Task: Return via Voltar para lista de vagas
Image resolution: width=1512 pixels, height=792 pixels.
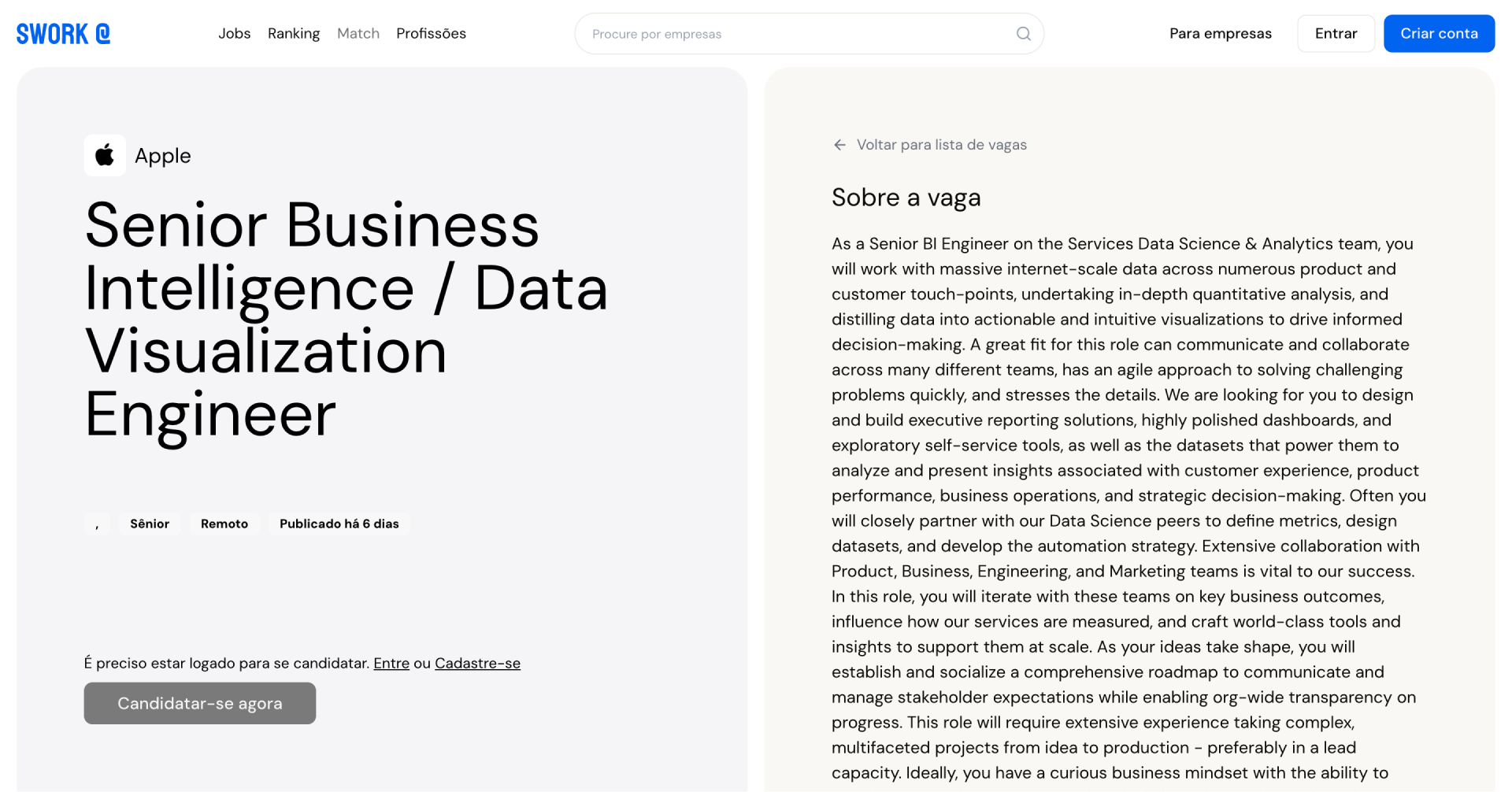Action: point(941,145)
